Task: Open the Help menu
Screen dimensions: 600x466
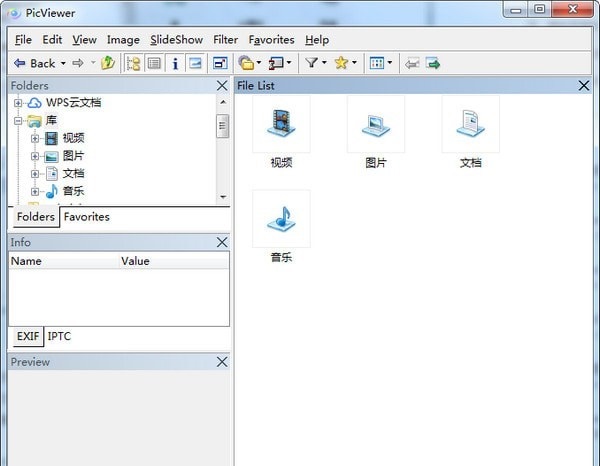Action: pyautogui.click(x=317, y=40)
